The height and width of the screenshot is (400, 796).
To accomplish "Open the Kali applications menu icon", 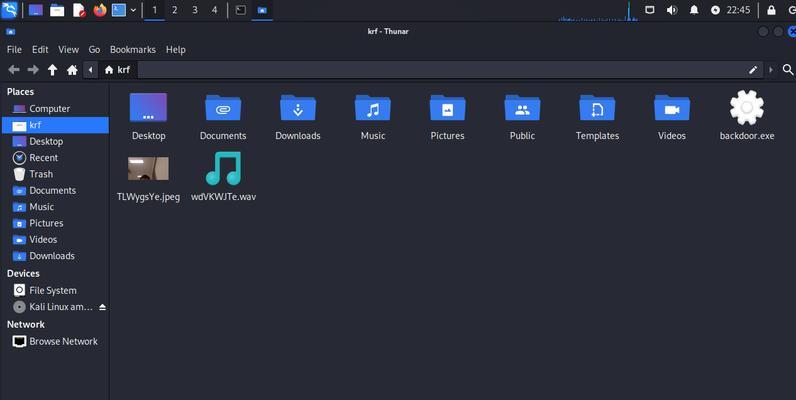I will click(x=10, y=10).
